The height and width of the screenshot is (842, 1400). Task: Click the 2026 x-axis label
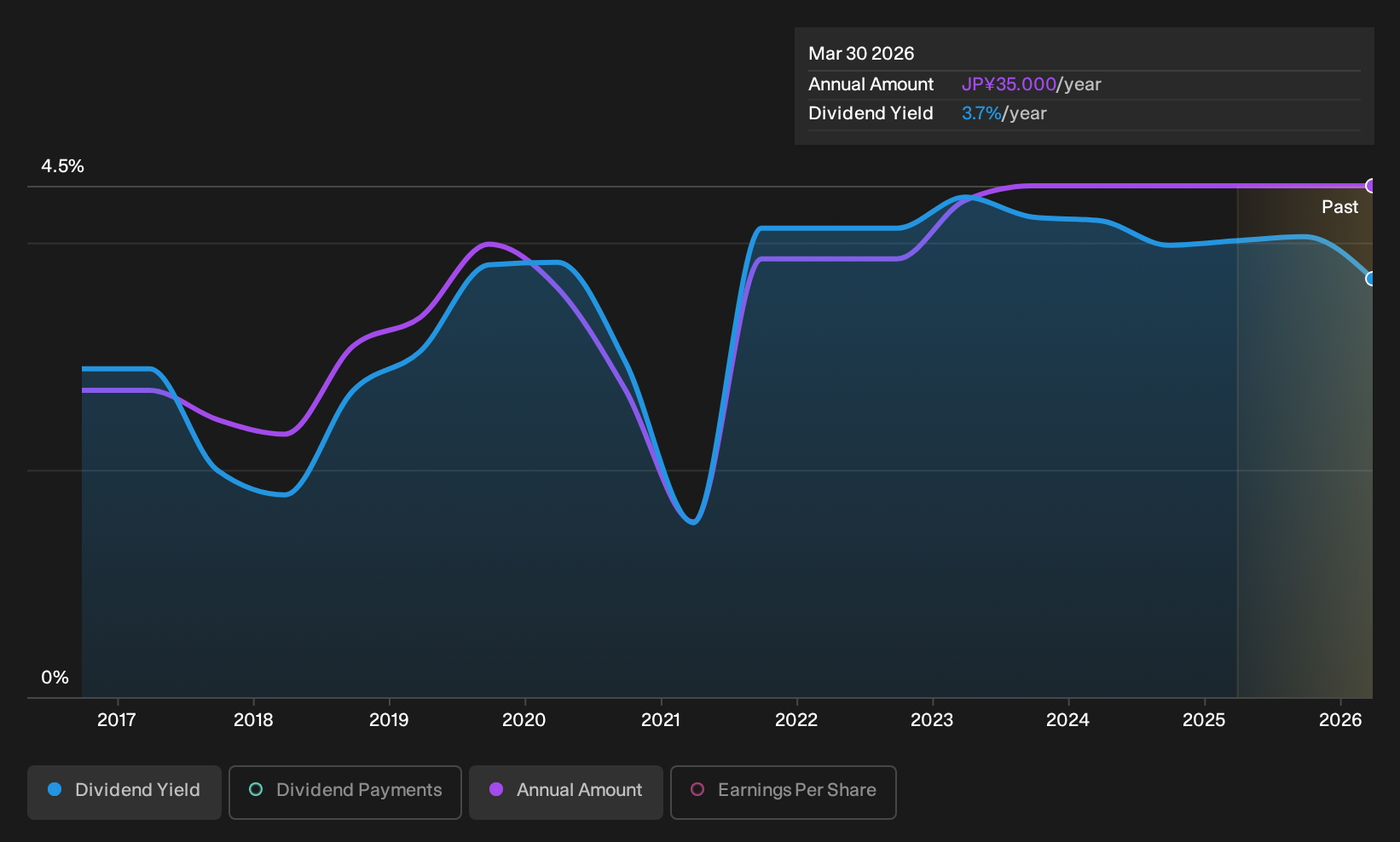(1340, 720)
